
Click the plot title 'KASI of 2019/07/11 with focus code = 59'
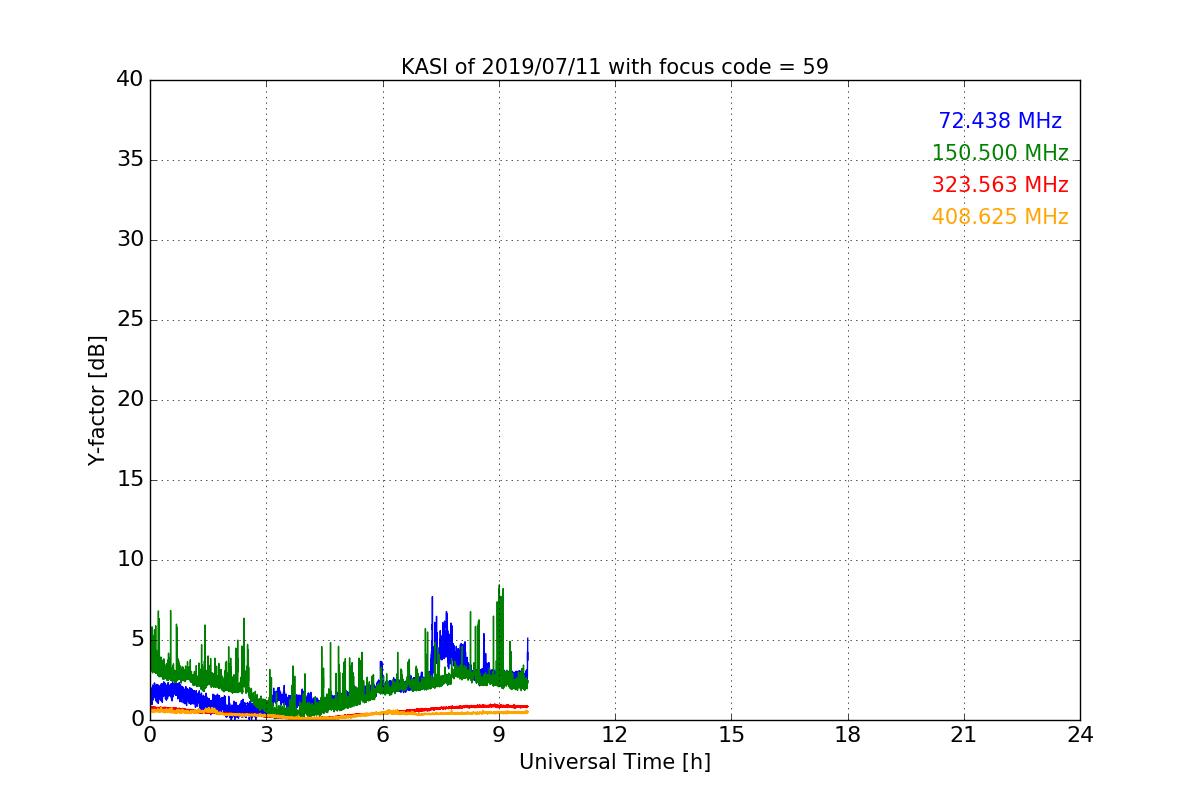pyautogui.click(x=614, y=67)
